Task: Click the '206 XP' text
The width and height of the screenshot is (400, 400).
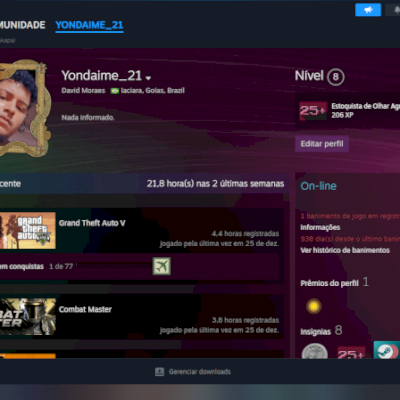Action: pyautogui.click(x=342, y=115)
